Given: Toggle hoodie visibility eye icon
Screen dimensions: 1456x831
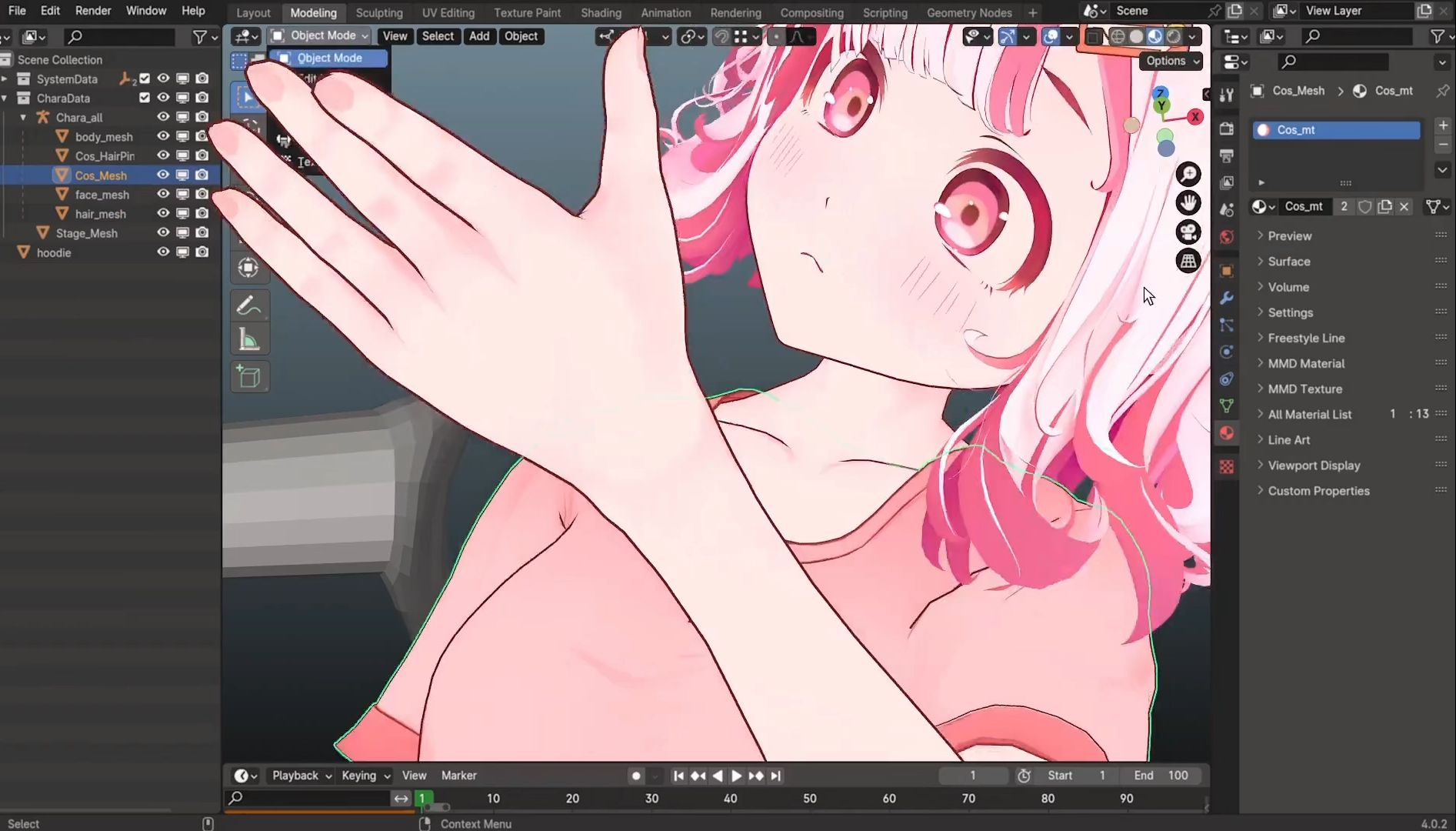Looking at the screenshot, I should pyautogui.click(x=163, y=252).
